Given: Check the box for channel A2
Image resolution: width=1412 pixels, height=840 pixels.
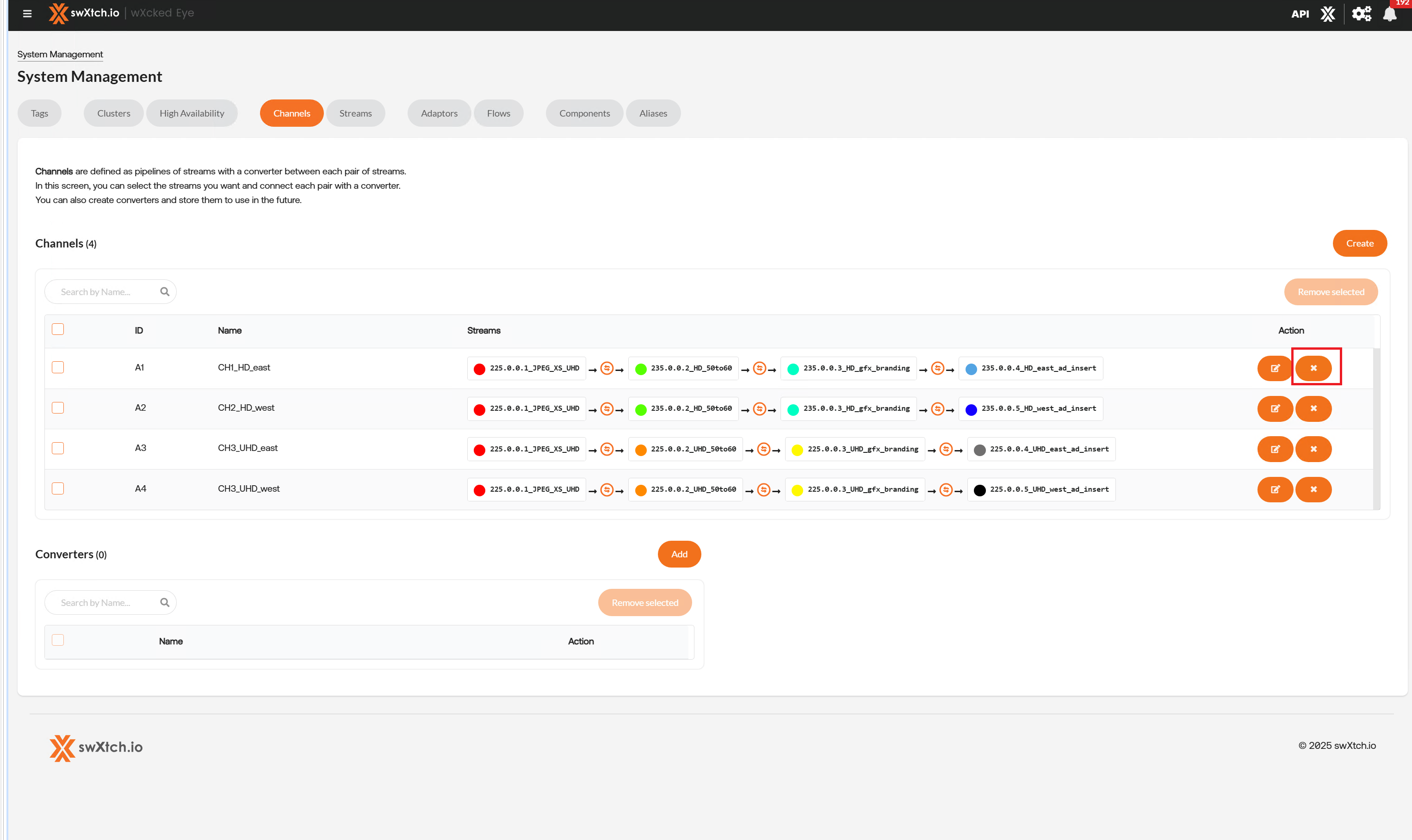Looking at the screenshot, I should click(58, 408).
